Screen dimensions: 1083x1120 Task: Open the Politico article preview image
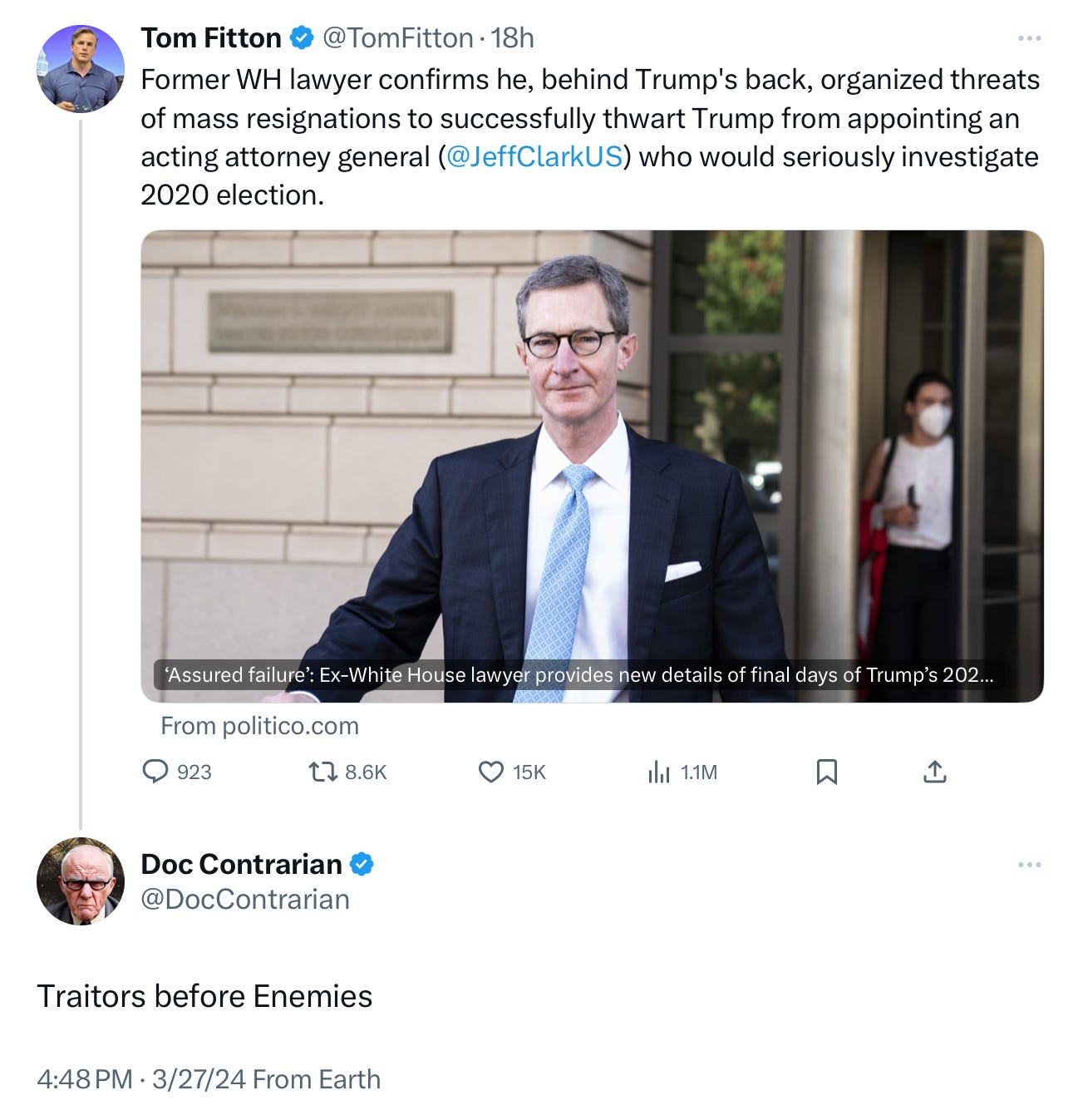pos(592,466)
